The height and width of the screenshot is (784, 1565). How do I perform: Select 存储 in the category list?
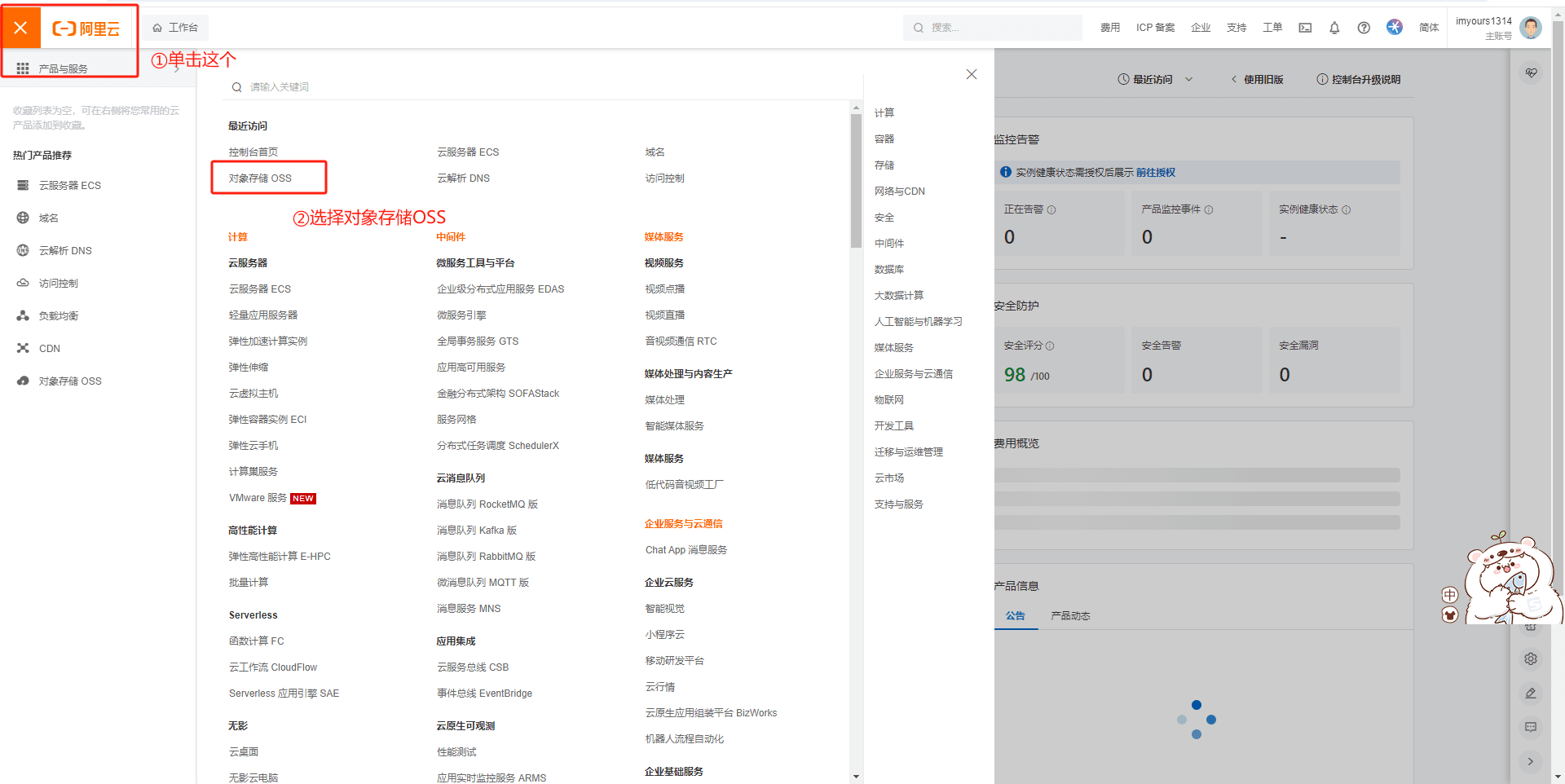pyautogui.click(x=884, y=165)
